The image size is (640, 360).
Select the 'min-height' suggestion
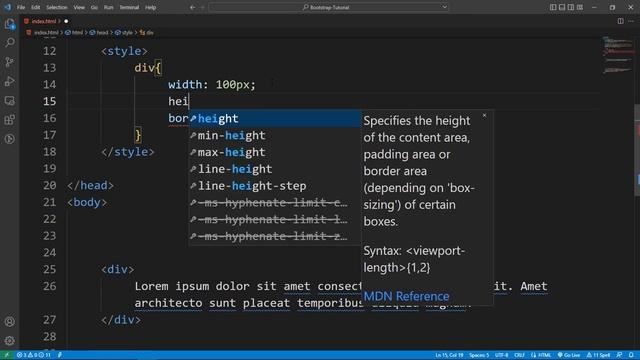point(275,136)
